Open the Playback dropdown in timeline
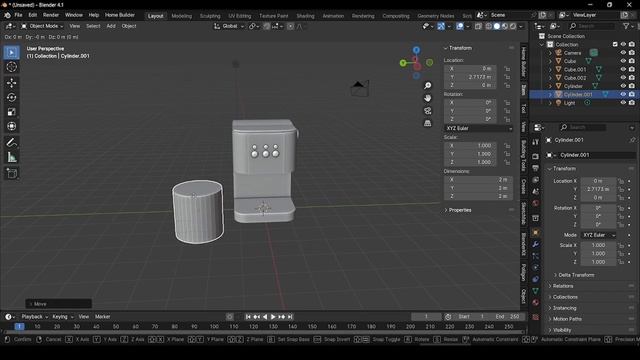The width and height of the screenshot is (640, 360). point(34,317)
